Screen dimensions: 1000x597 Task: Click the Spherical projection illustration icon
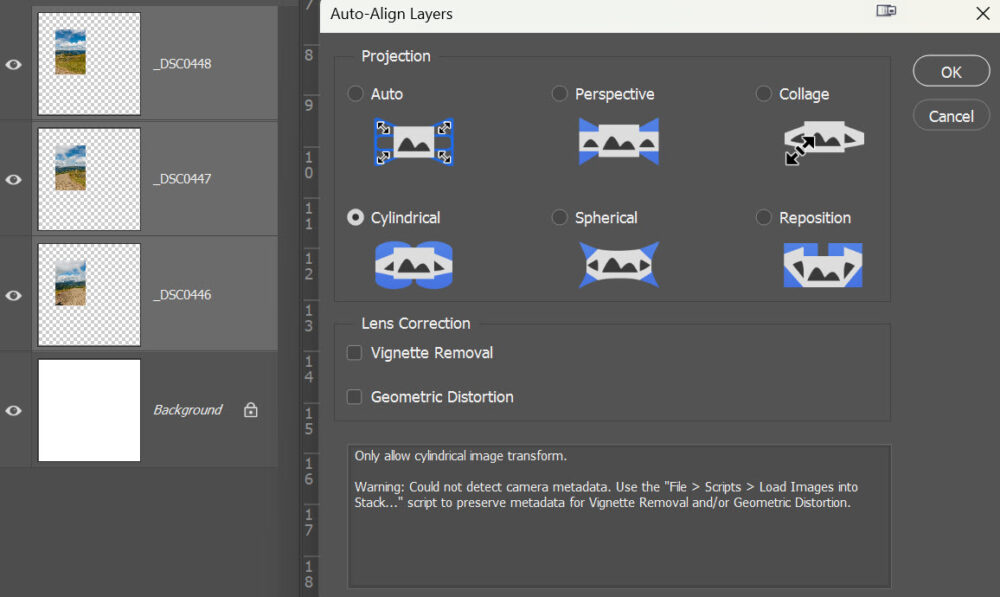618,265
